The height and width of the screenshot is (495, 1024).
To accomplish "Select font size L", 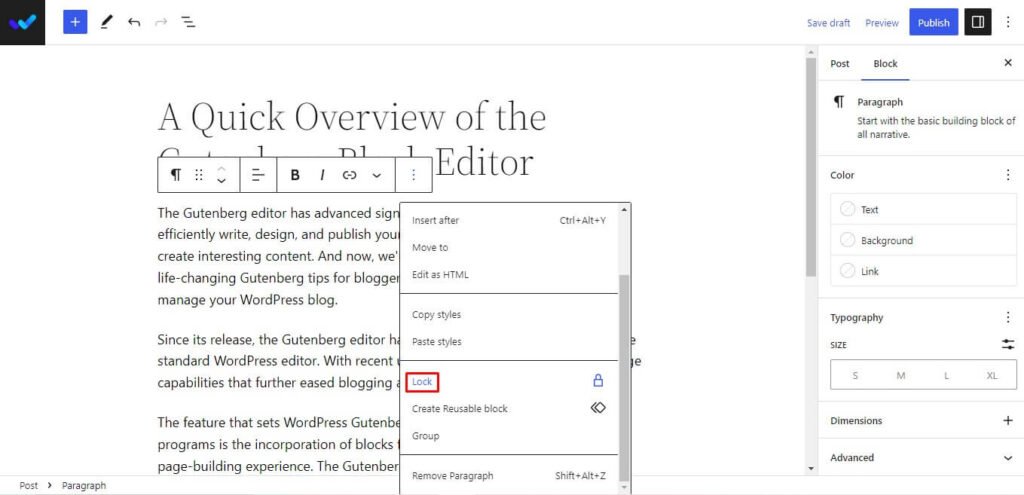I will point(946,375).
